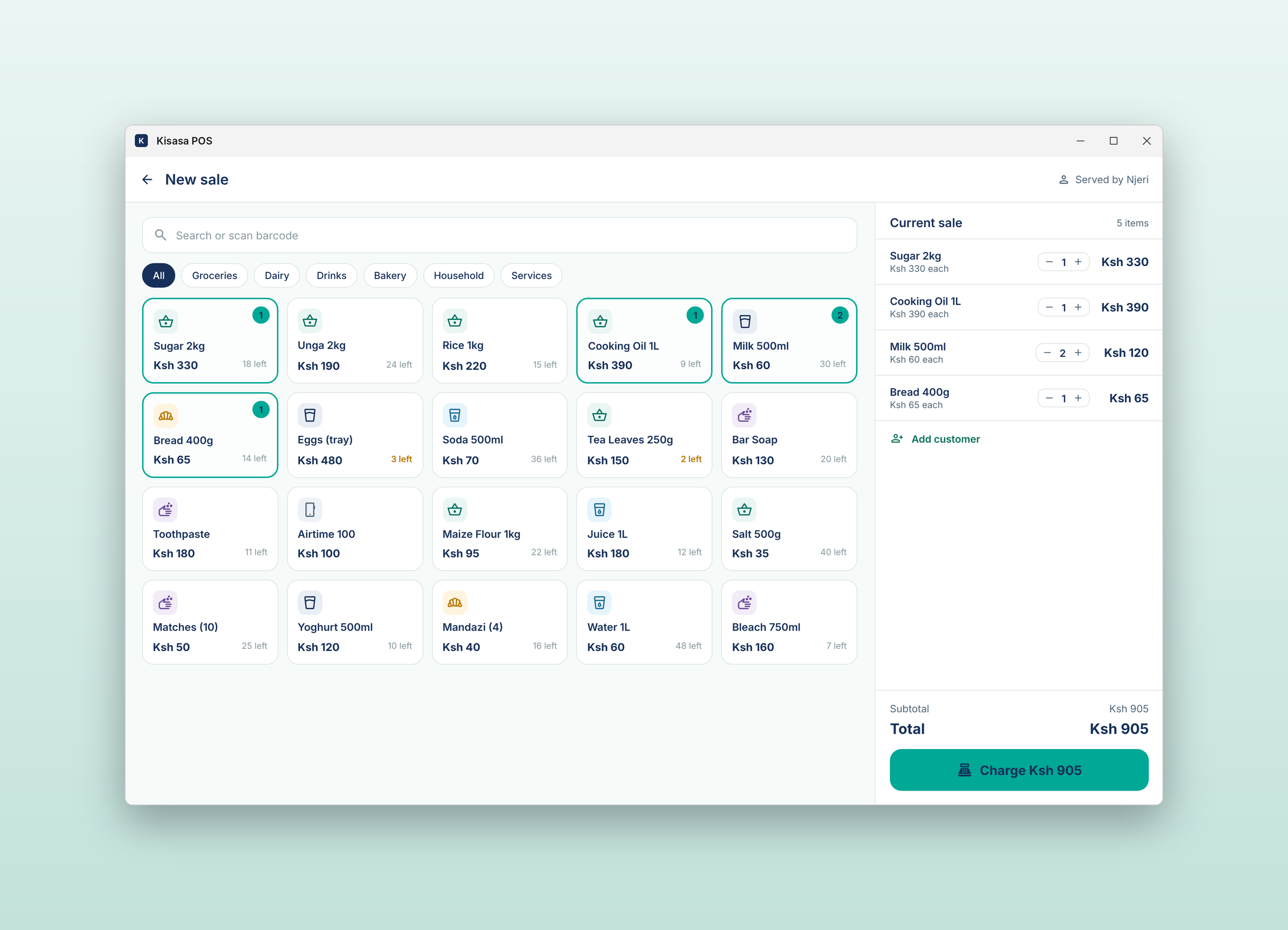1288x930 pixels.
Task: Focus the Search or scan barcode field
Action: point(499,235)
